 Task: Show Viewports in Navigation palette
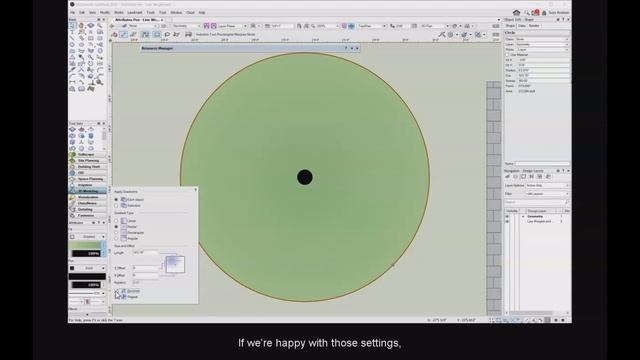(x=532, y=177)
